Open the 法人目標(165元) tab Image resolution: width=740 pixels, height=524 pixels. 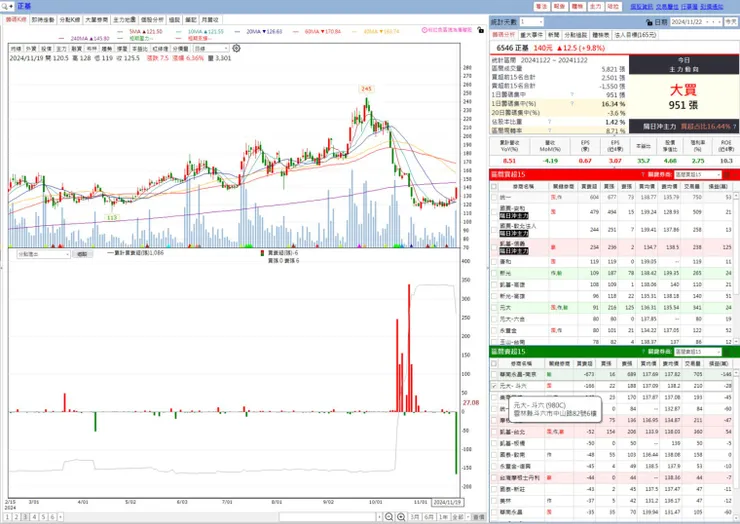(635, 35)
